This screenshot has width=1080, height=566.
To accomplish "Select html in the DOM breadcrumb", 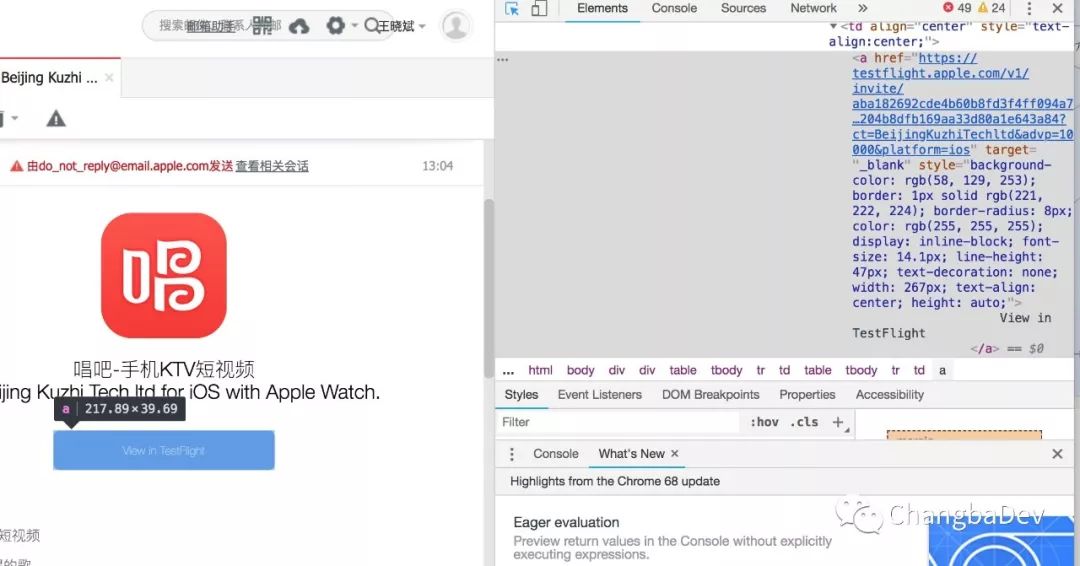I will click(540, 370).
